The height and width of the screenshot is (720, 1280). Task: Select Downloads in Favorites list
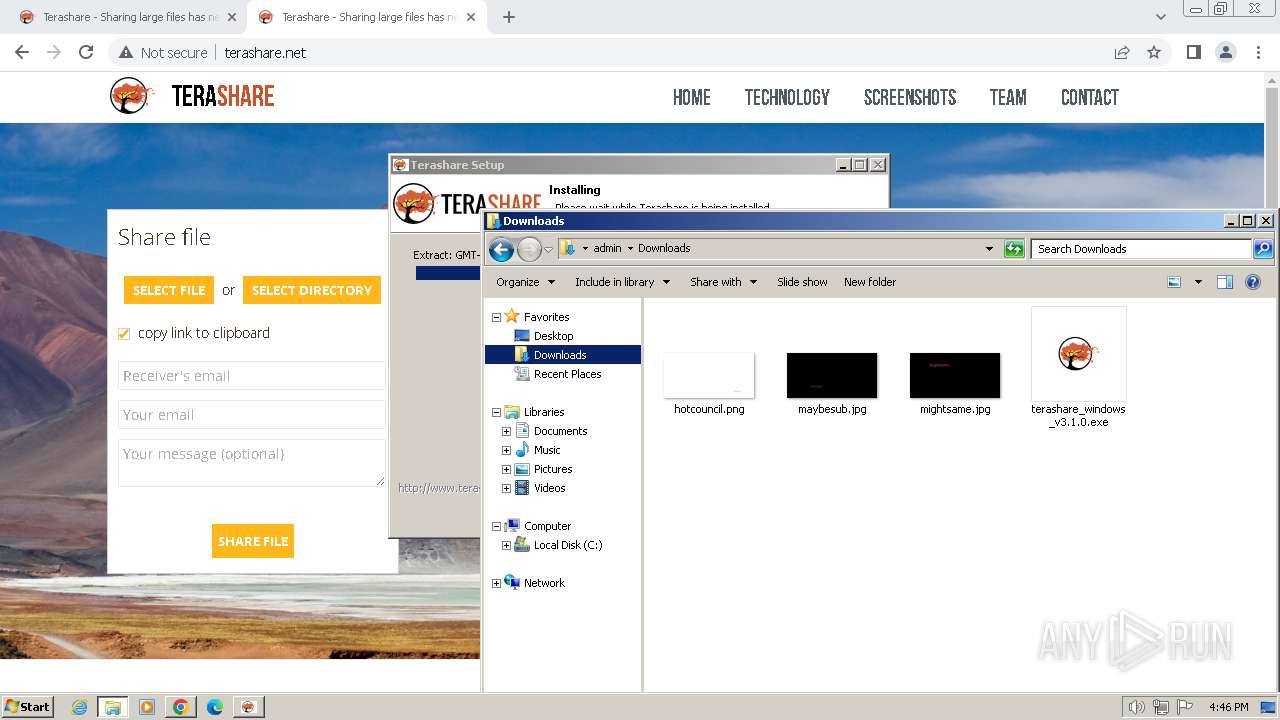coord(562,355)
